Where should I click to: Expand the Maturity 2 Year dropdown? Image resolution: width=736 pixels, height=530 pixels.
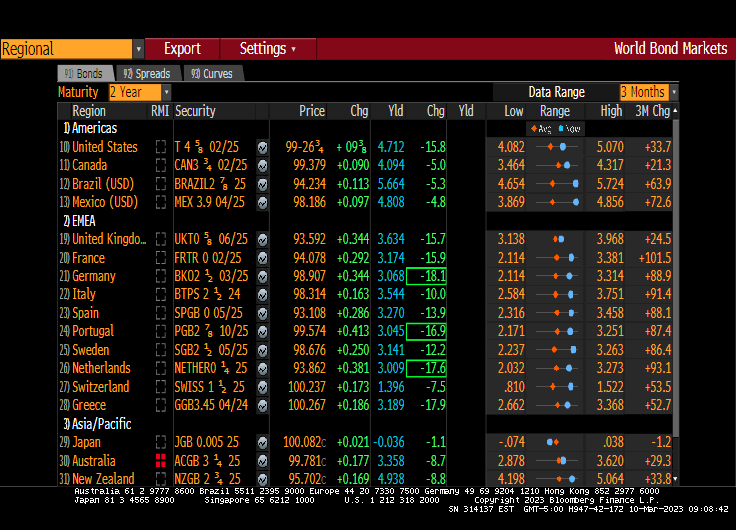pos(139,92)
